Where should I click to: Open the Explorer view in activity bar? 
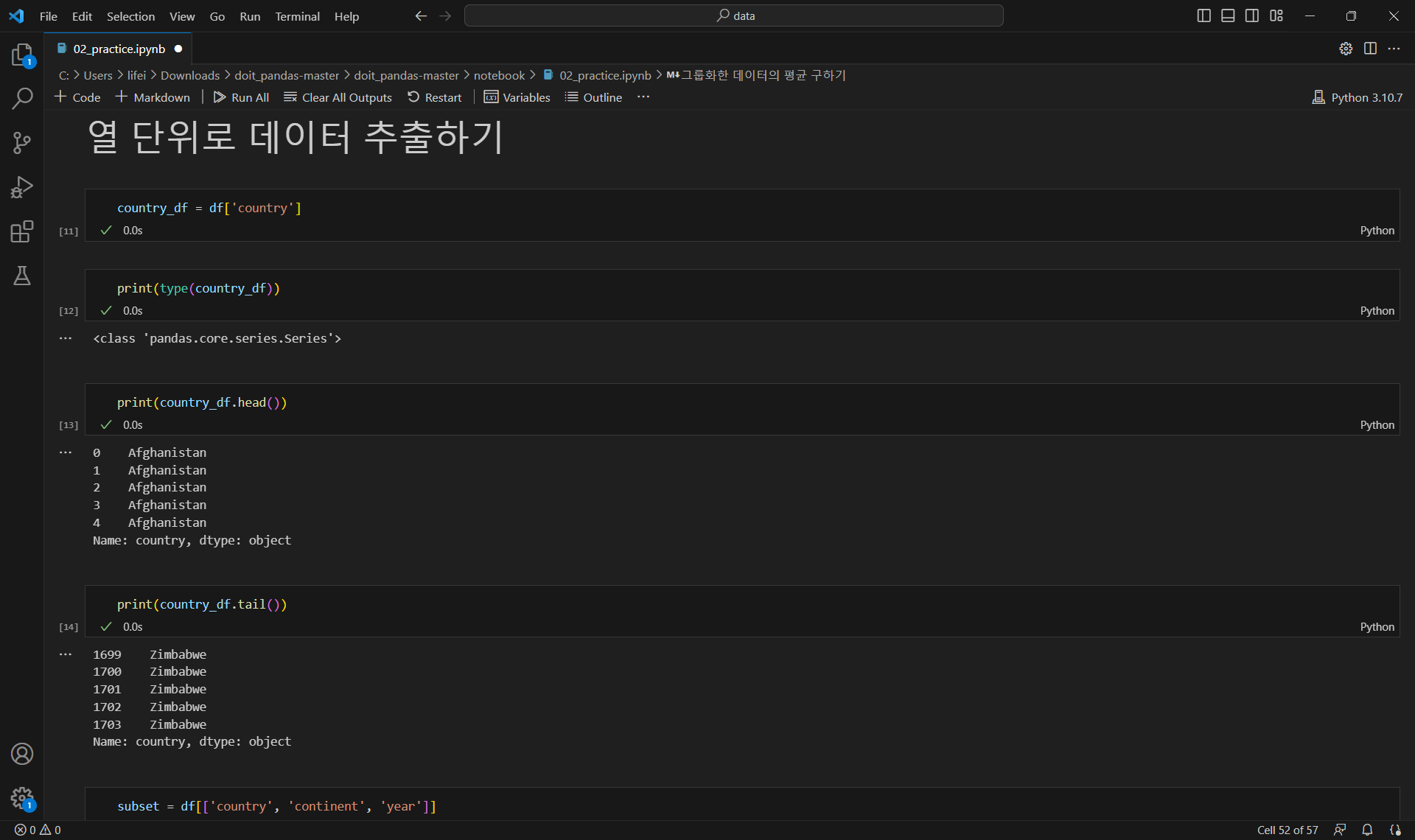22,55
